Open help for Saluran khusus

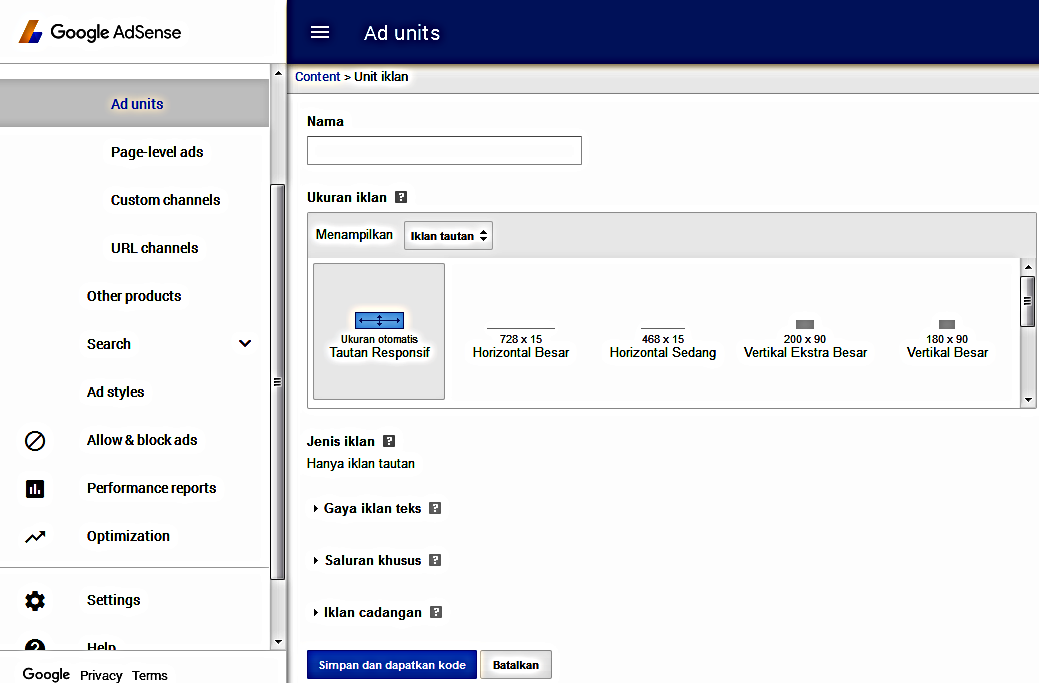click(435, 560)
